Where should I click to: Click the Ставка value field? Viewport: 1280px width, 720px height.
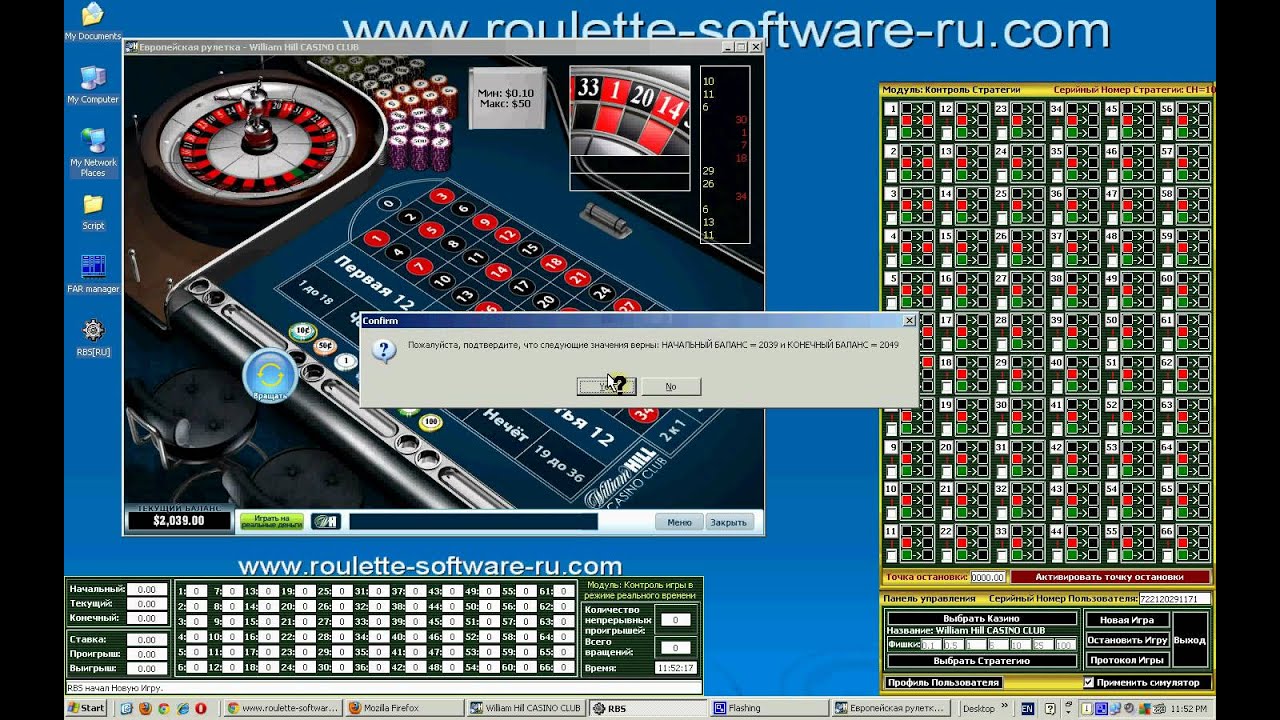146,639
